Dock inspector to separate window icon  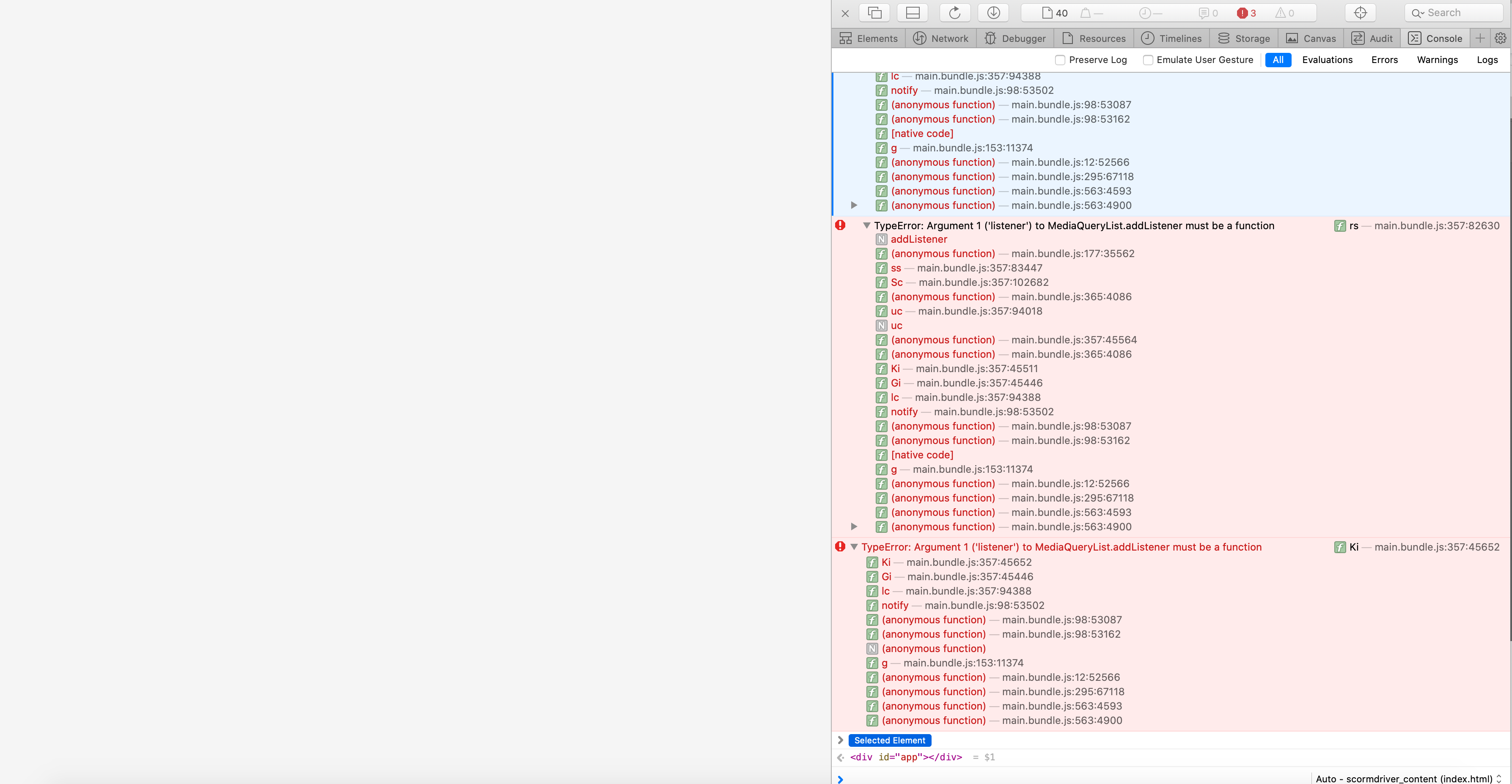coord(874,13)
